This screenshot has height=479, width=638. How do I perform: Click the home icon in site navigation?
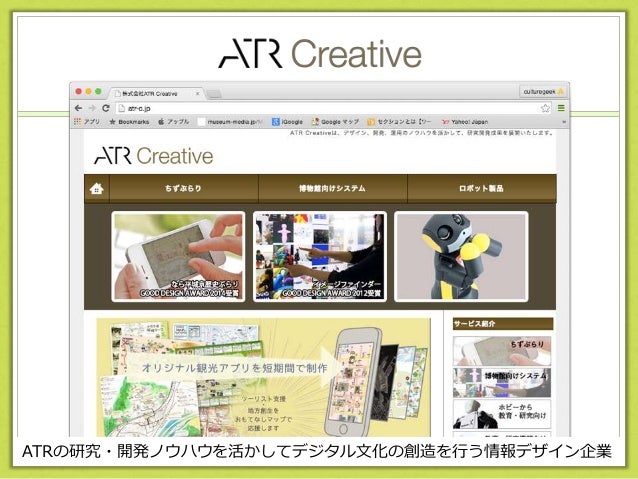[x=96, y=188]
